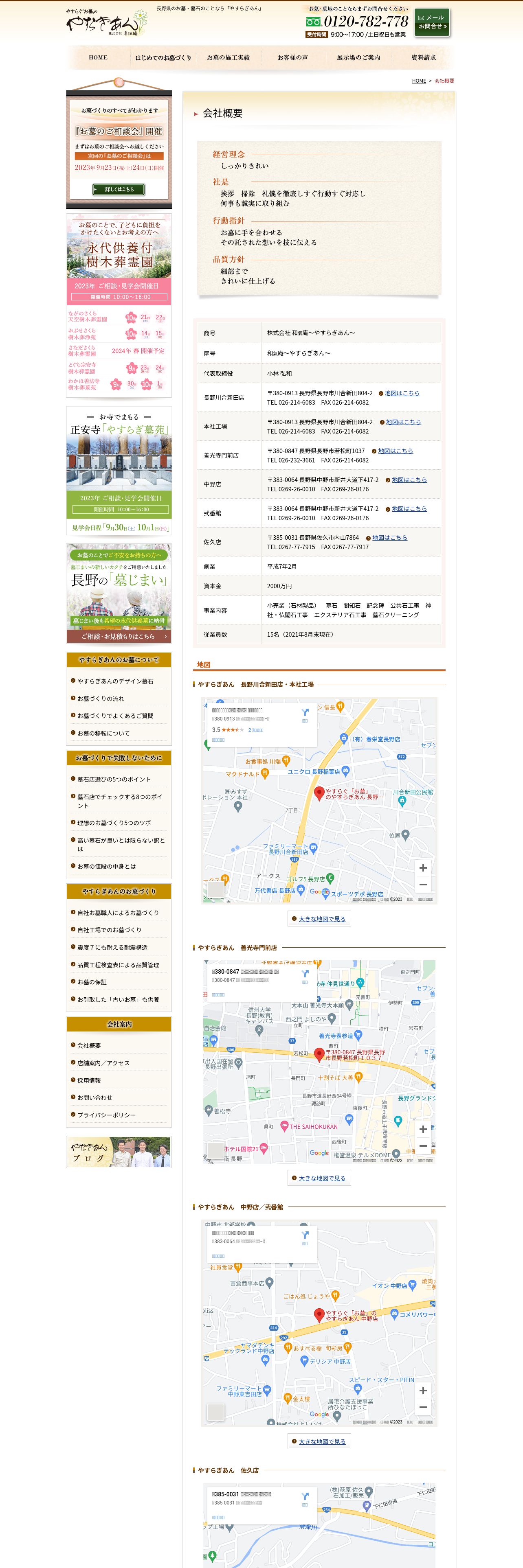Zoom in on the 中野店 map

click(423, 1390)
